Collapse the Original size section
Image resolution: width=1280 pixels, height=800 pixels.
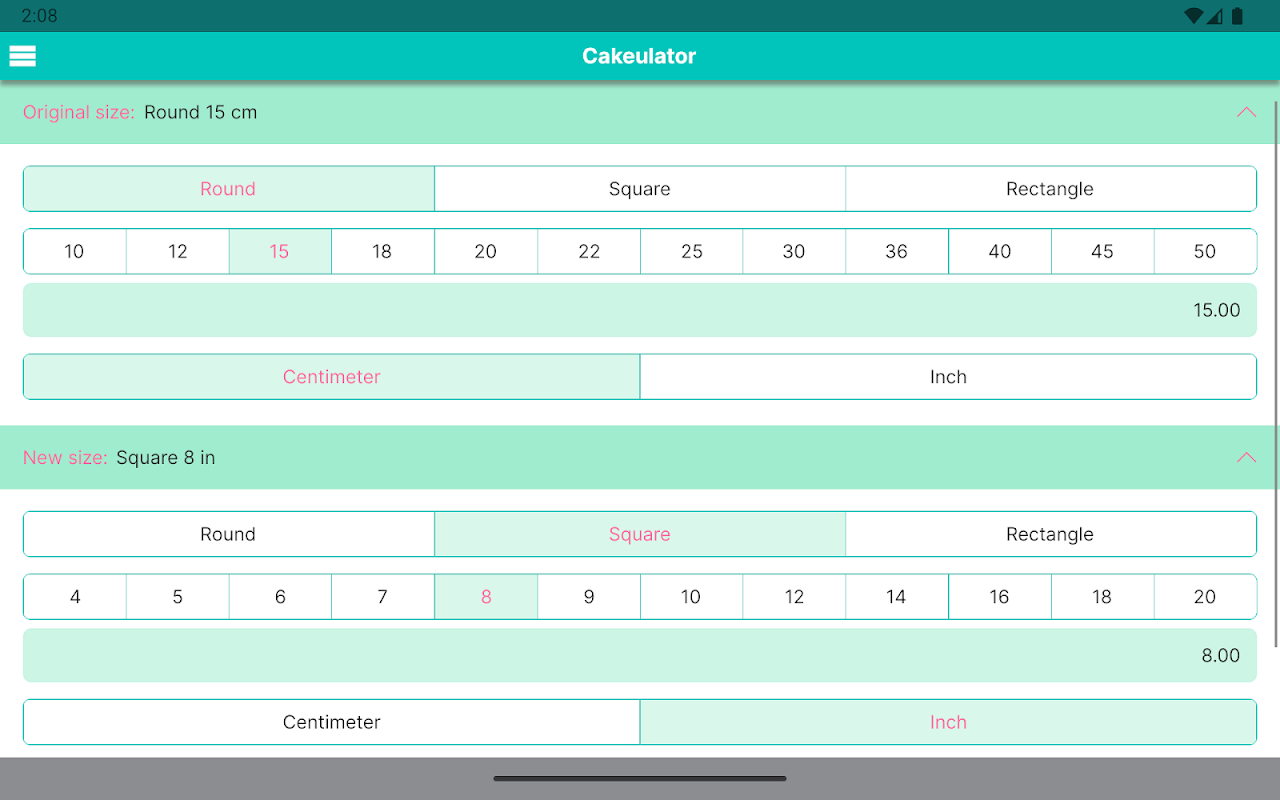point(1246,112)
